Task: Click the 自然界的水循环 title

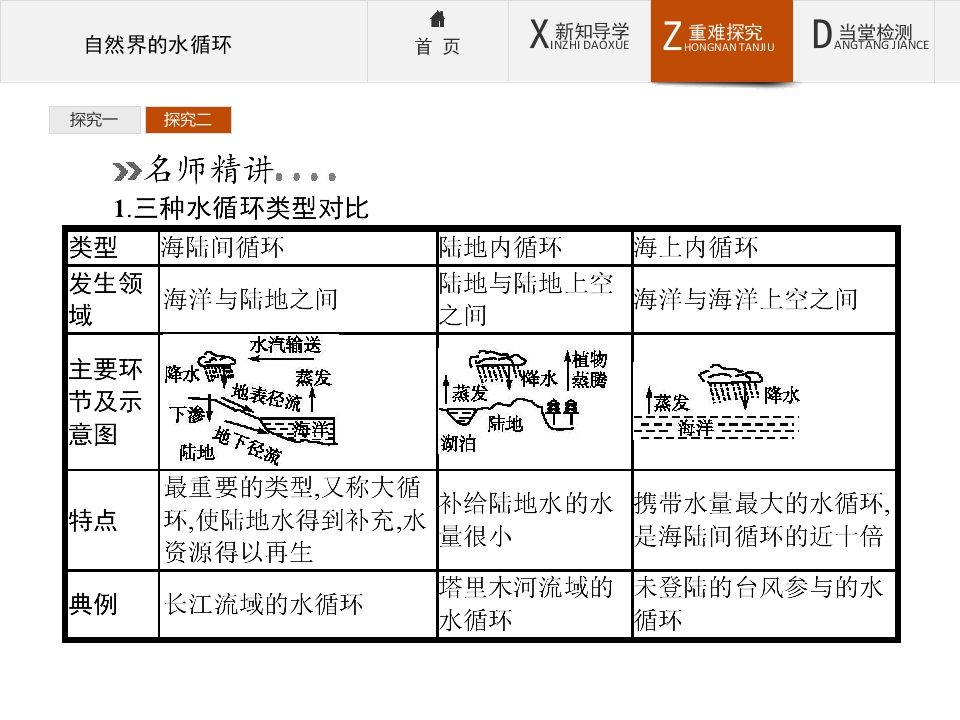Action: click(158, 45)
